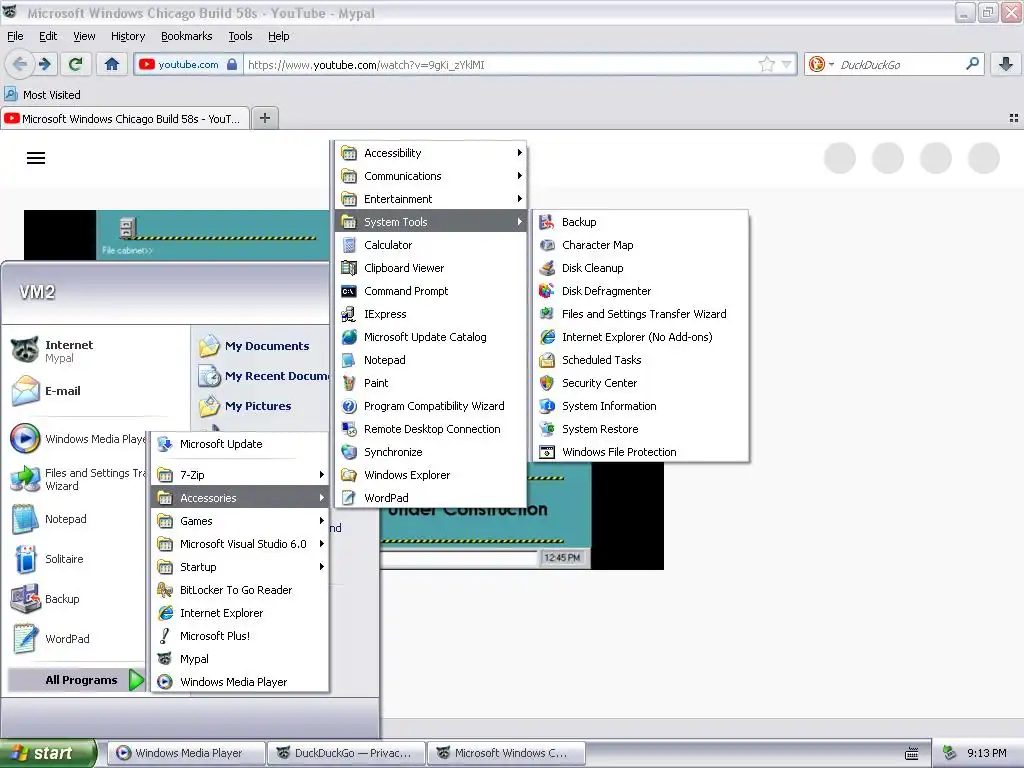1024x768 pixels.
Task: Open Microsoft Update Catalog
Action: 430,337
